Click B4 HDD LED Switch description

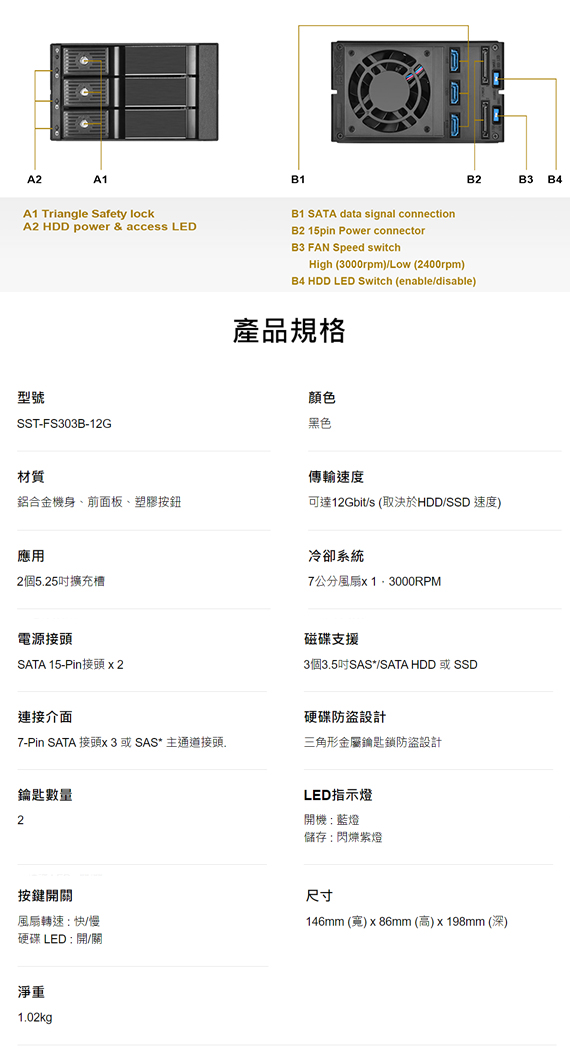384,281
